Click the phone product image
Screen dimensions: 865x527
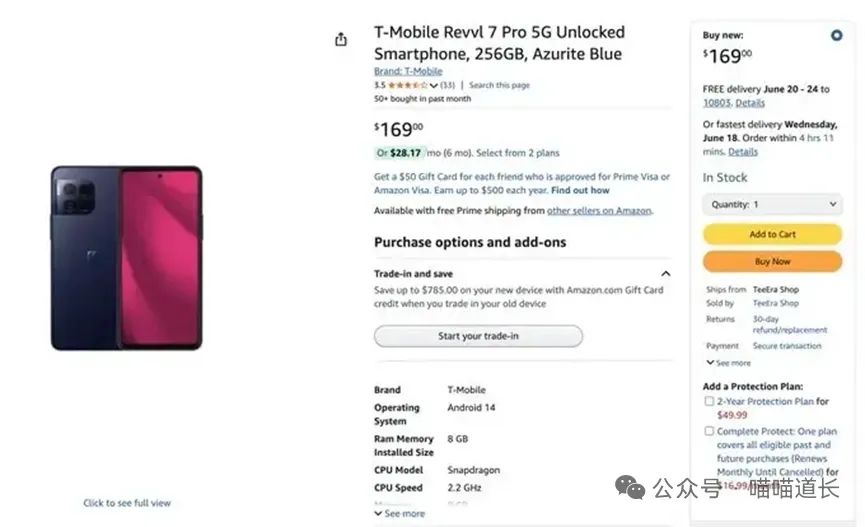pos(127,258)
